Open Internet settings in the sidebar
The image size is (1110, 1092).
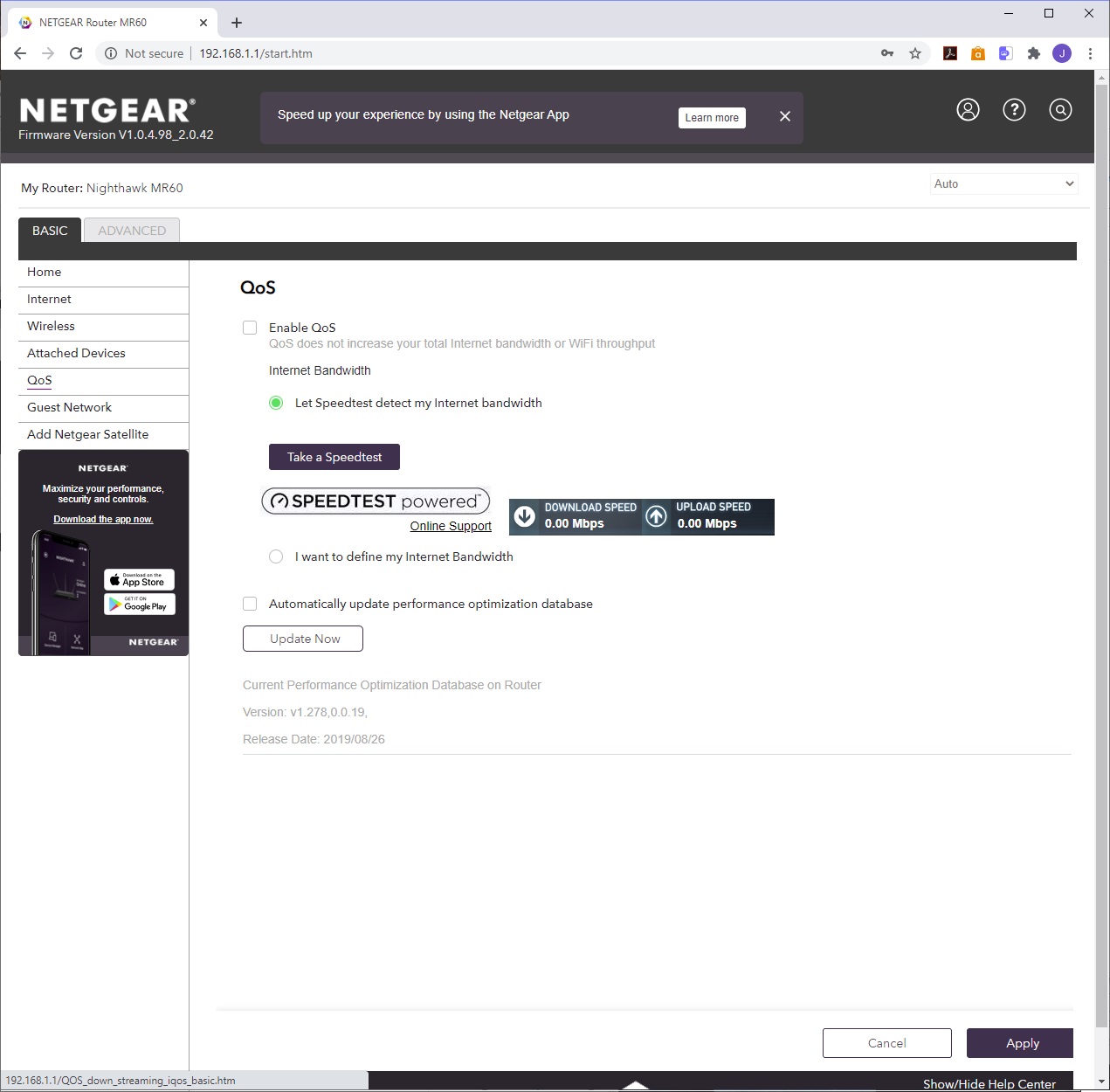pos(103,300)
